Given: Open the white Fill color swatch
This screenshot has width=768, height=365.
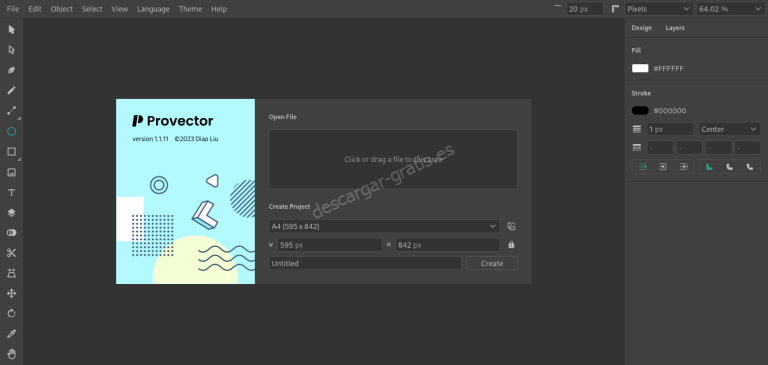Looking at the screenshot, I should 640,69.
